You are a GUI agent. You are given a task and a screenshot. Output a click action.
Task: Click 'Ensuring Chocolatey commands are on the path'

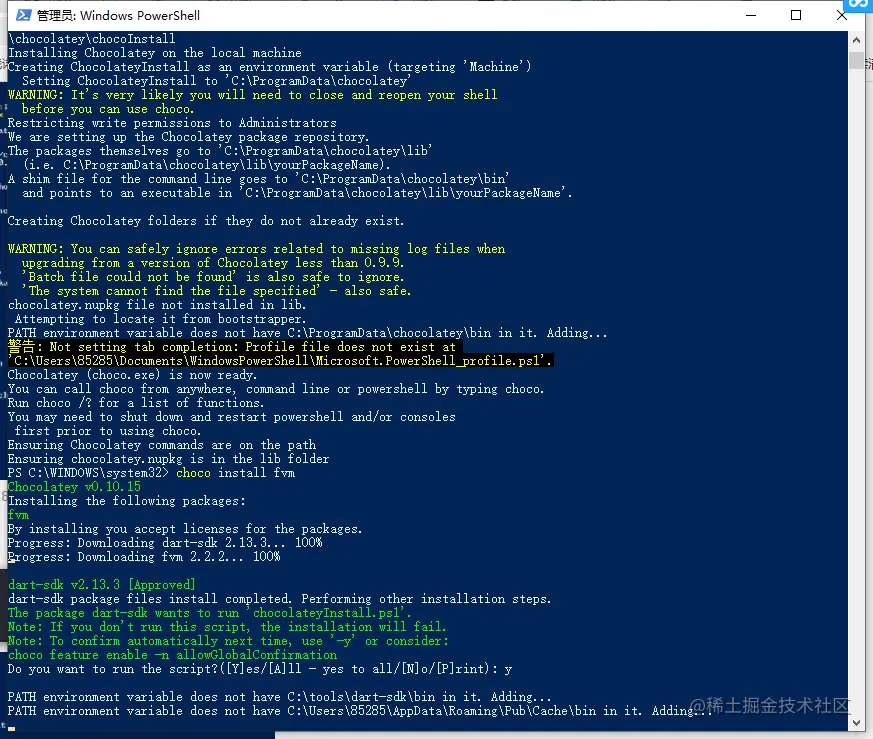(161, 445)
